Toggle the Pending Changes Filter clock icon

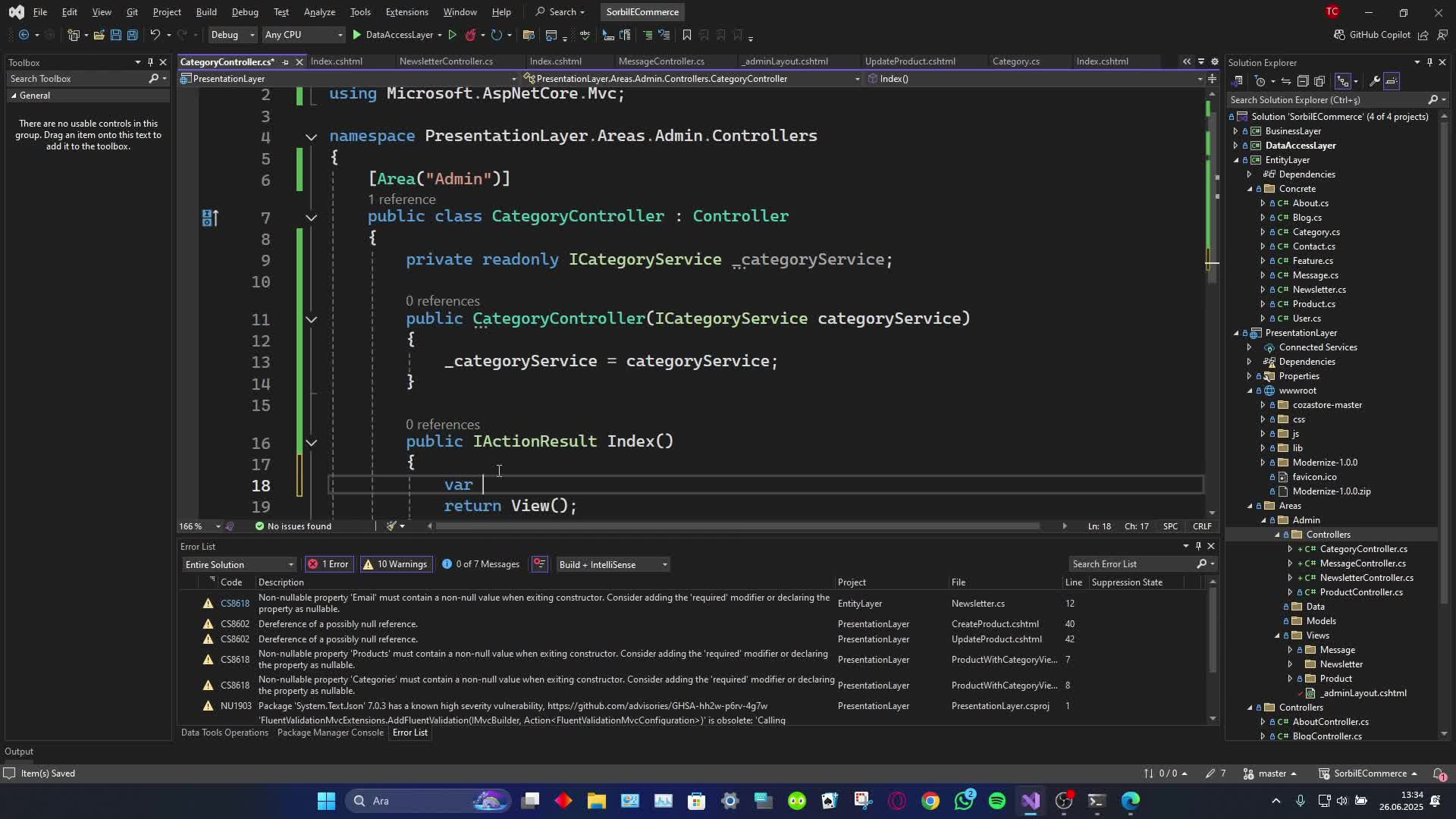(1260, 81)
